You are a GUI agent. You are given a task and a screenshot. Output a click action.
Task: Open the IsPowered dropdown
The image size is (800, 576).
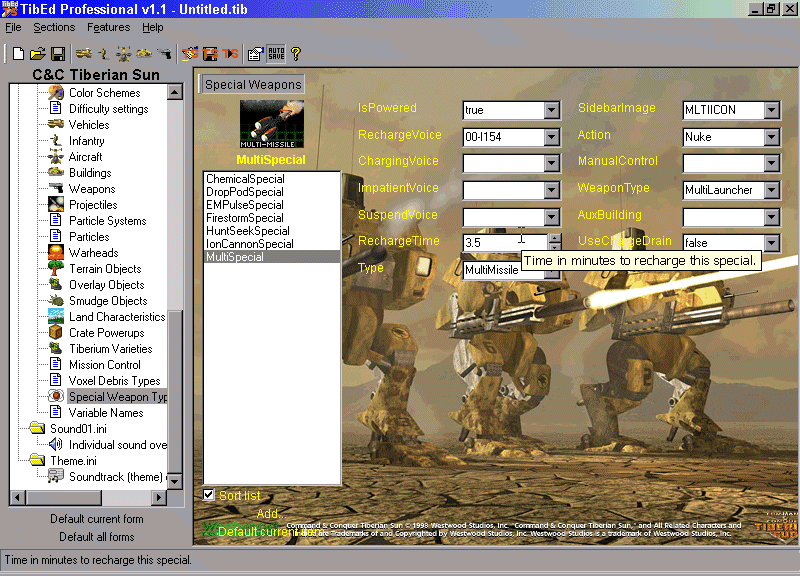point(552,110)
